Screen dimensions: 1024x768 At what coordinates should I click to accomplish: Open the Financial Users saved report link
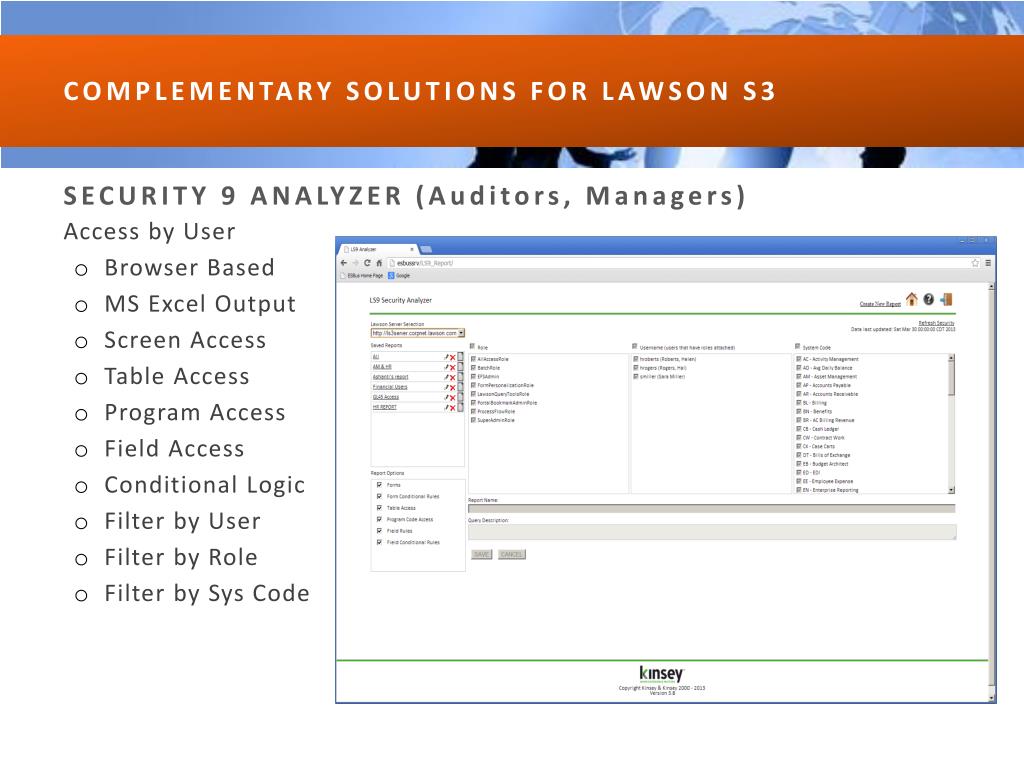coord(390,387)
